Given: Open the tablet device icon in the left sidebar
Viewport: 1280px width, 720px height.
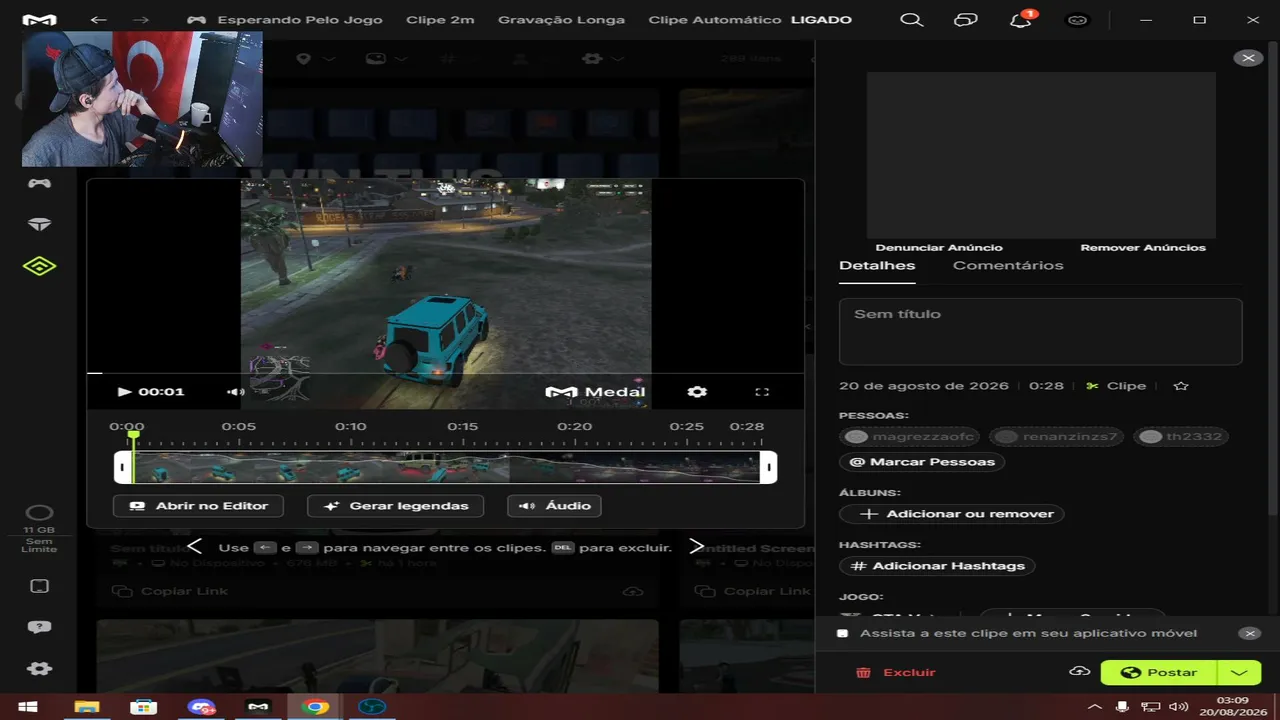Looking at the screenshot, I should [39, 586].
